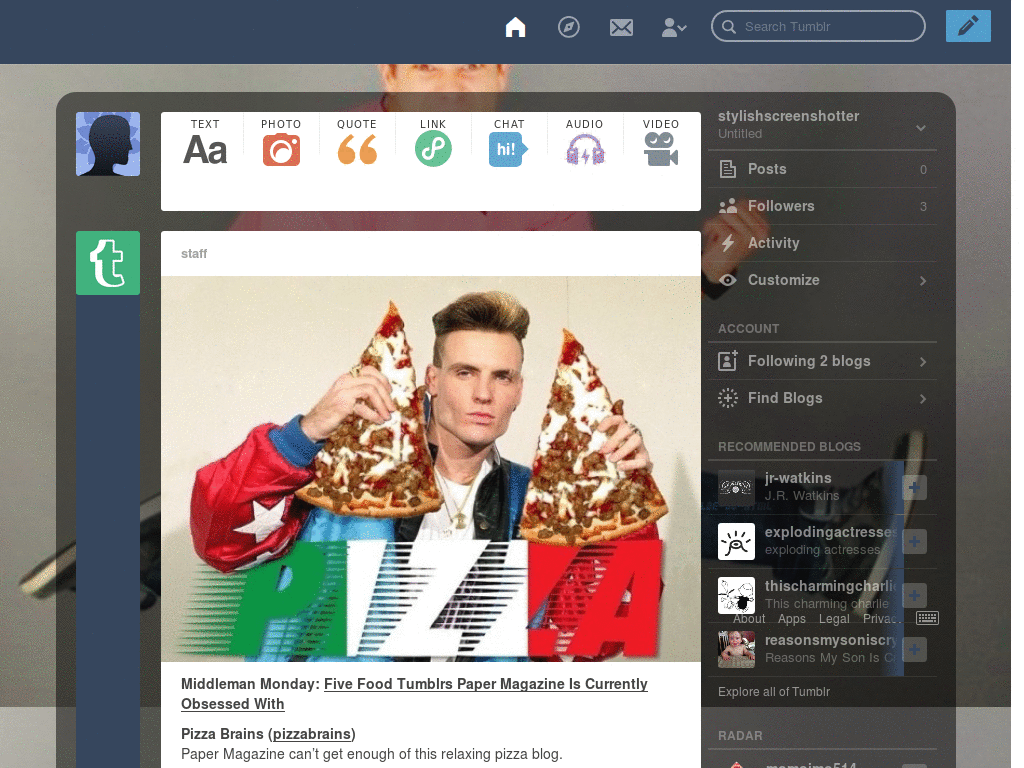Go to the Tumblr home dashboard icon
The image size is (1024, 768).
(515, 27)
